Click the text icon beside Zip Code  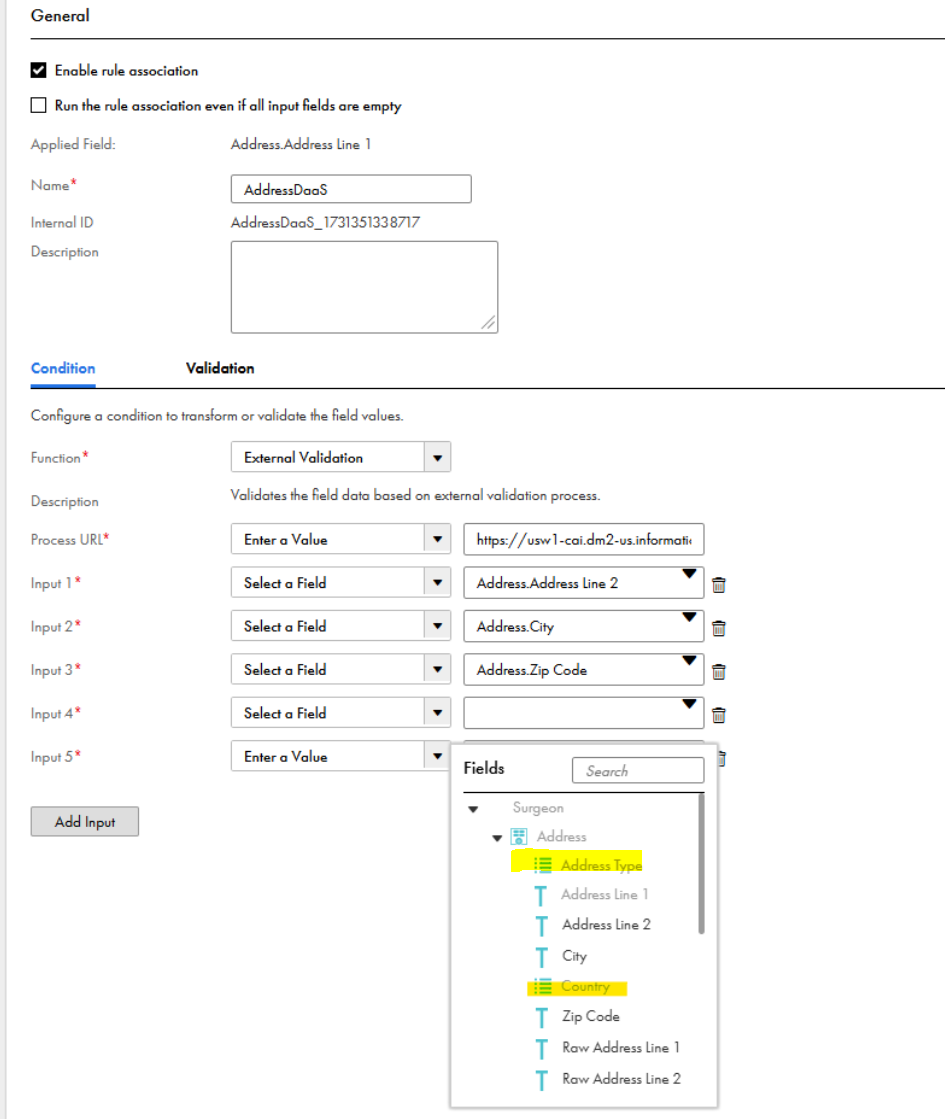pos(542,1018)
